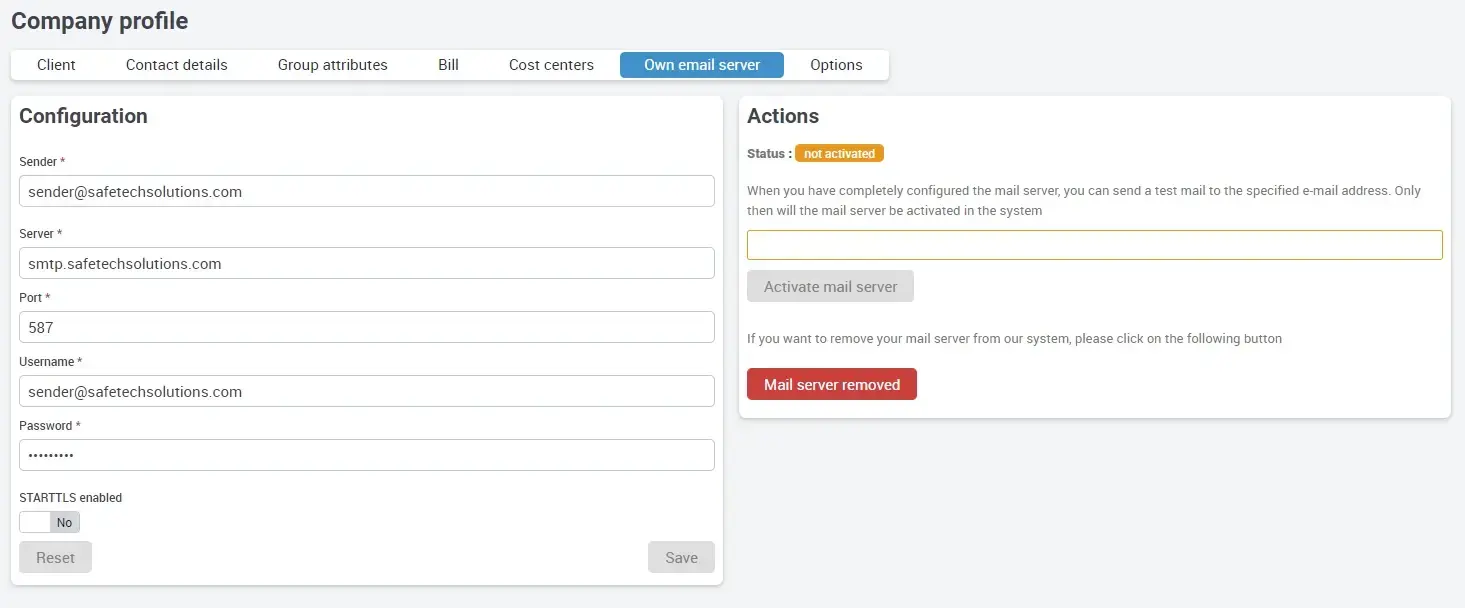Select the Own email server tab
This screenshot has height=608, width=1465.
701,65
